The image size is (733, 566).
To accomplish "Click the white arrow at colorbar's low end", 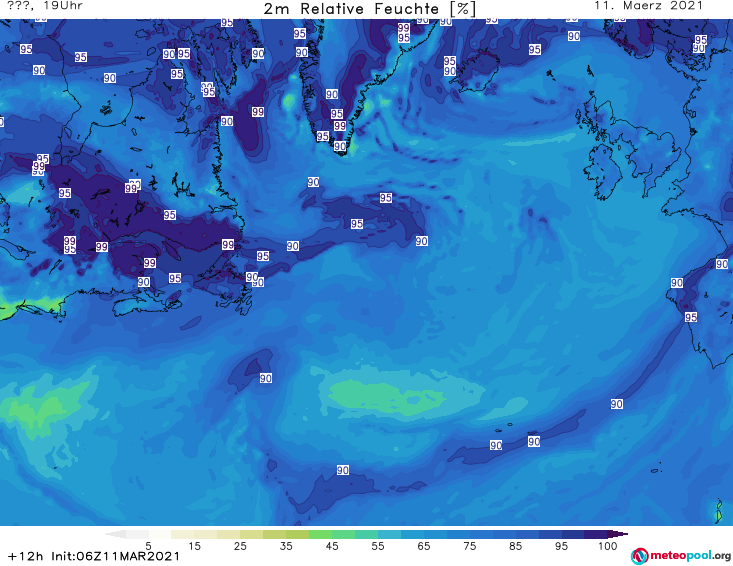I will point(115,534).
